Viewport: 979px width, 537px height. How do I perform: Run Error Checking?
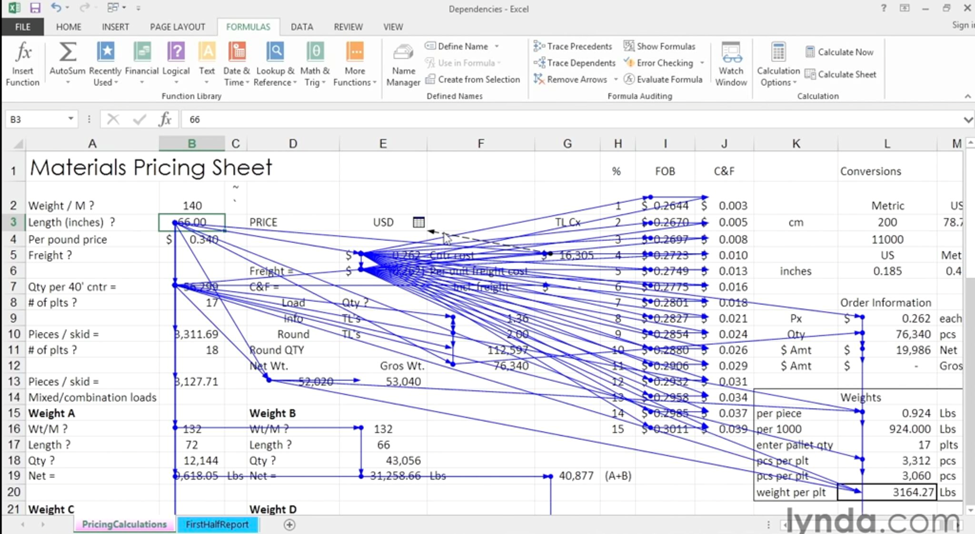point(659,62)
